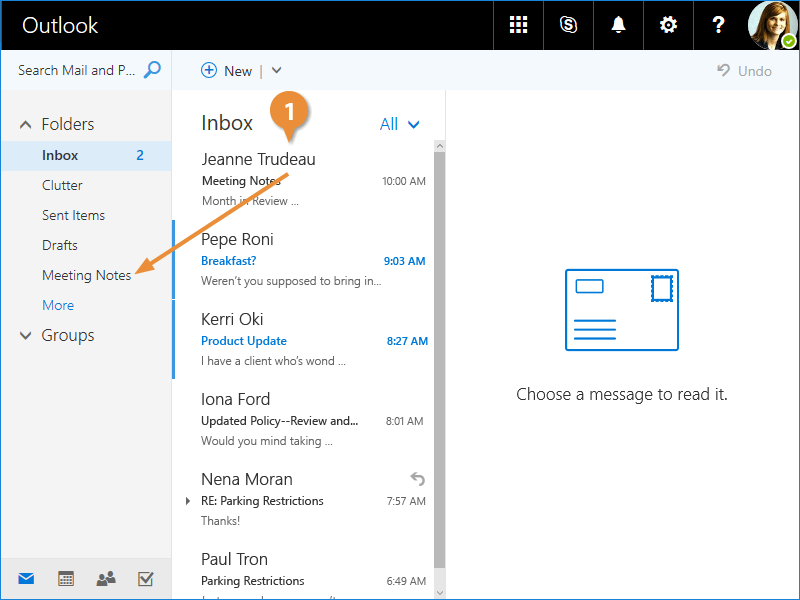Click the More folders link

[58, 305]
